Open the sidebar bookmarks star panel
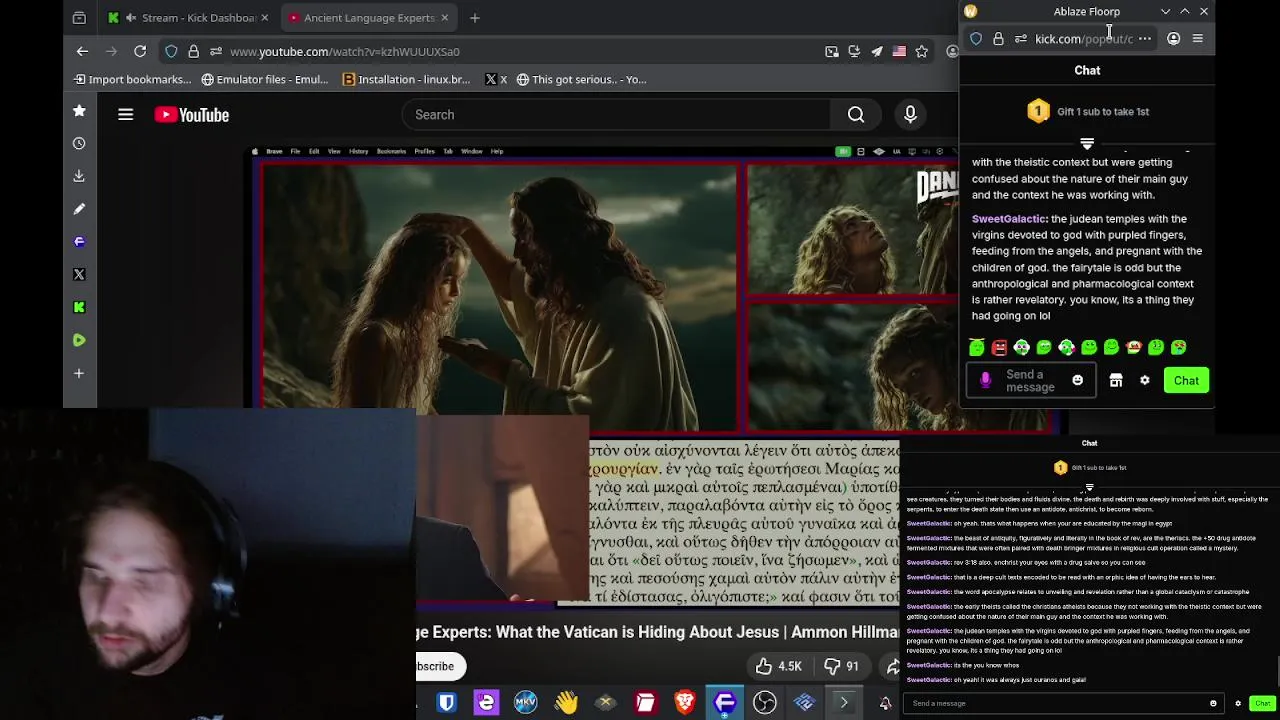Viewport: 1280px width, 720px height. point(79,110)
